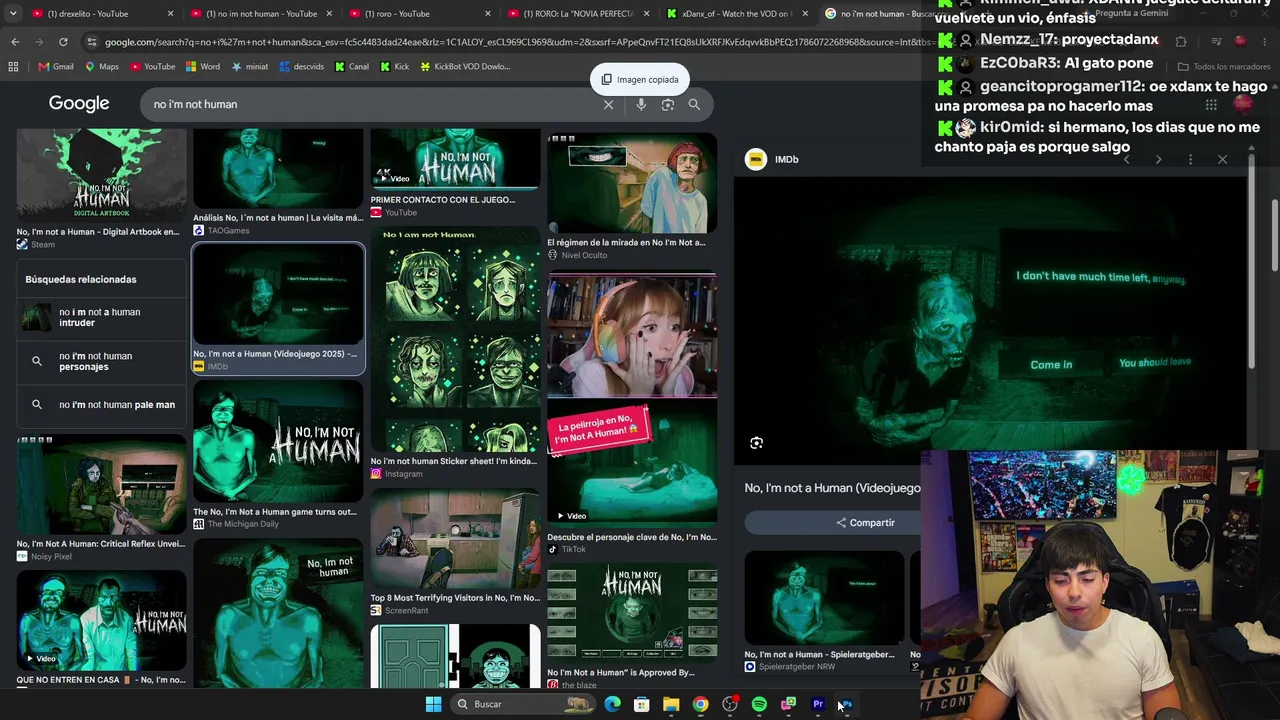Select the IMDb 'Videojuego 2025' image result
Image resolution: width=1280 pixels, height=720 pixels.
coord(278,308)
